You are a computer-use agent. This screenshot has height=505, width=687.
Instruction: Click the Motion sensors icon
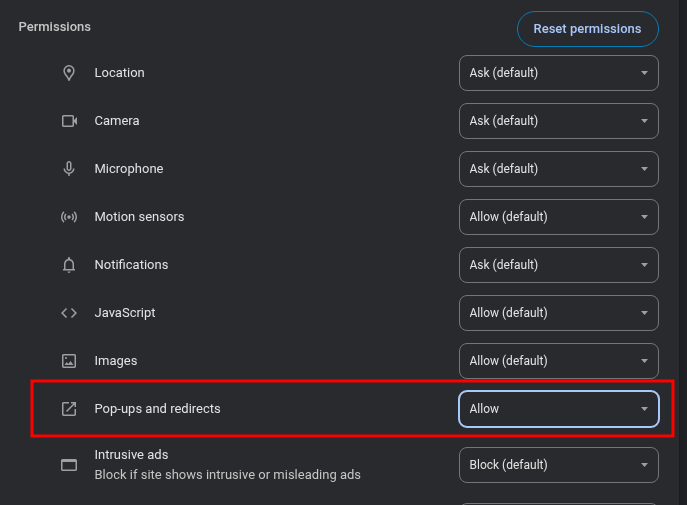69,217
